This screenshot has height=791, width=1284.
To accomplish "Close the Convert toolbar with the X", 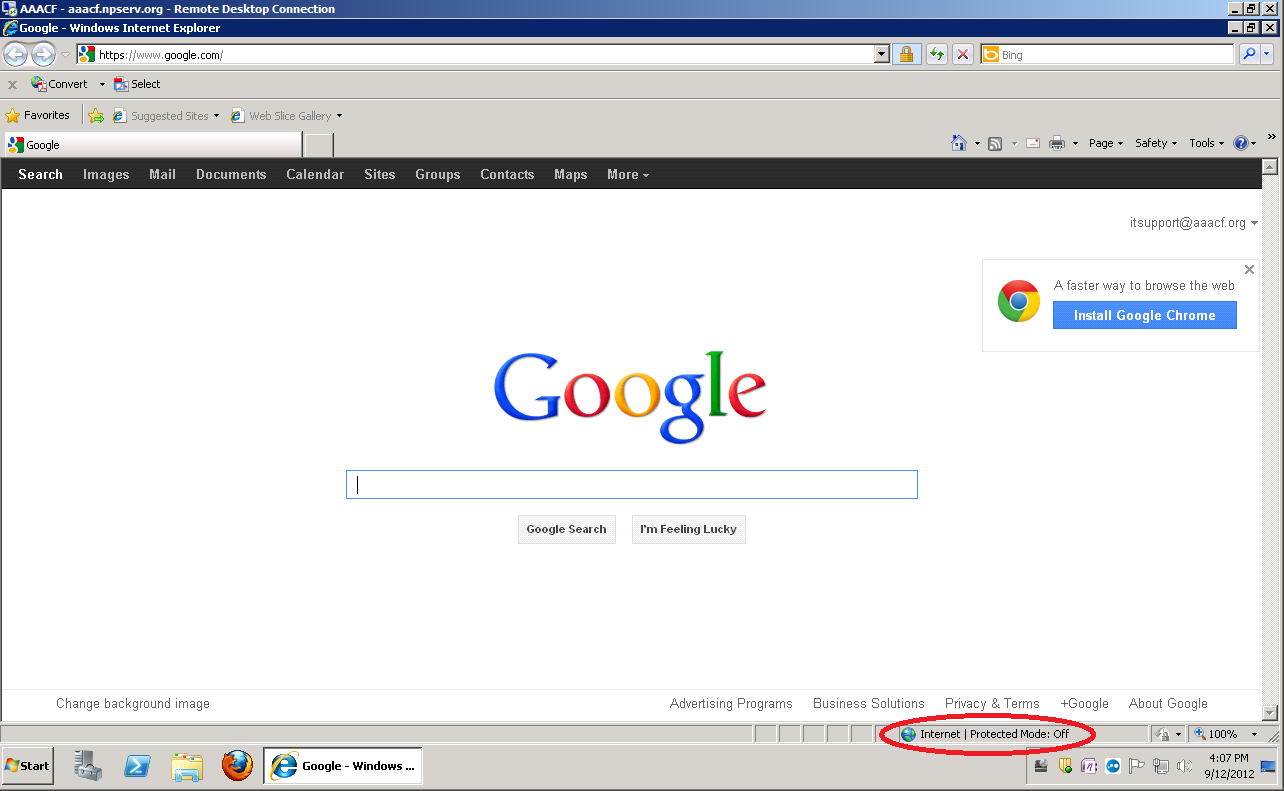I will coord(12,85).
